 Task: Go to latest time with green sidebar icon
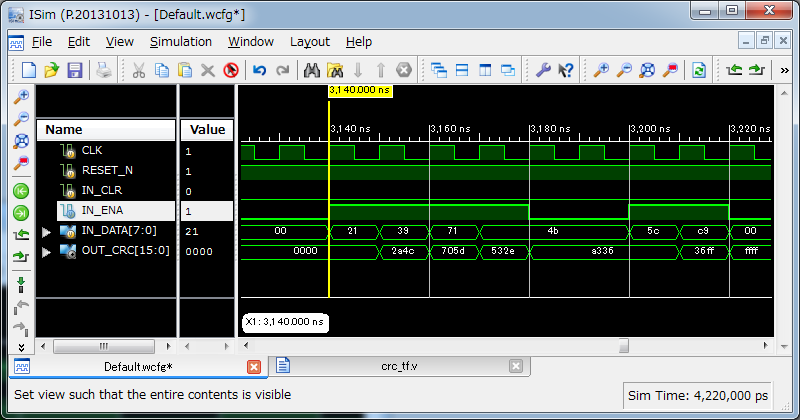click(x=21, y=213)
